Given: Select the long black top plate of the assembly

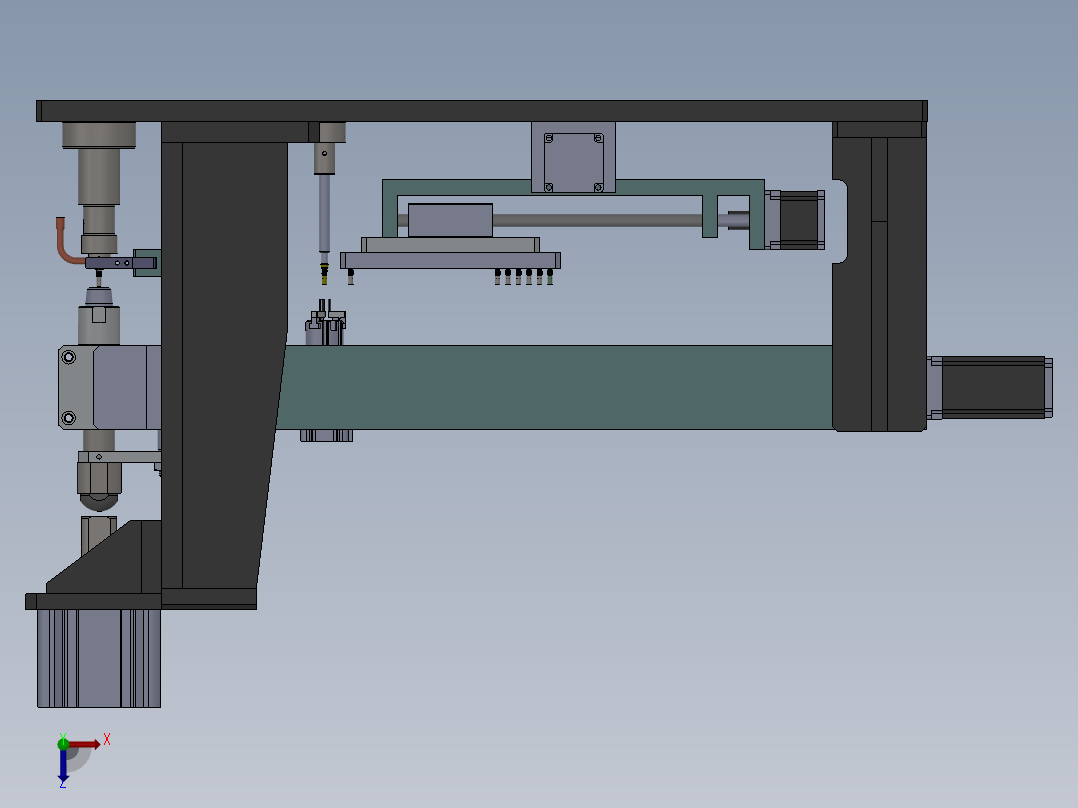Looking at the screenshot, I should pyautogui.click(x=481, y=111).
